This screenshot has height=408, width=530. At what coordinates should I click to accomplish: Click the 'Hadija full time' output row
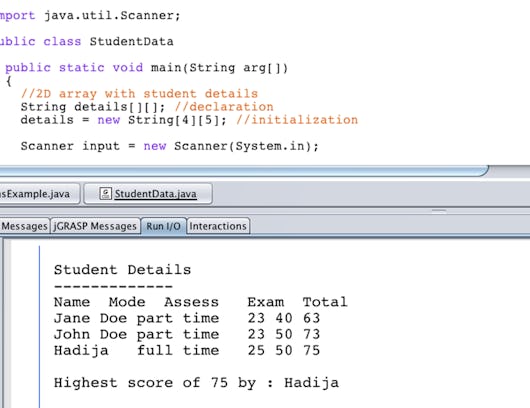(187, 351)
